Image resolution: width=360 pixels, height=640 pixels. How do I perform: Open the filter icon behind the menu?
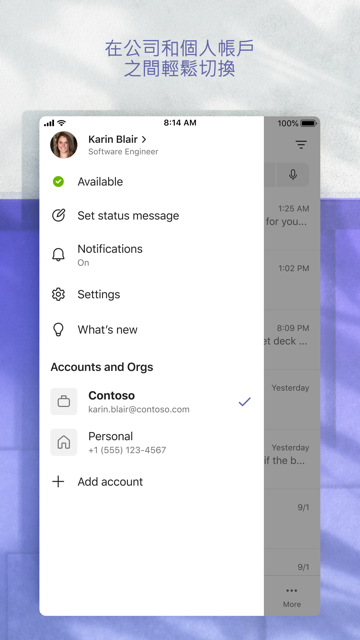[301, 144]
